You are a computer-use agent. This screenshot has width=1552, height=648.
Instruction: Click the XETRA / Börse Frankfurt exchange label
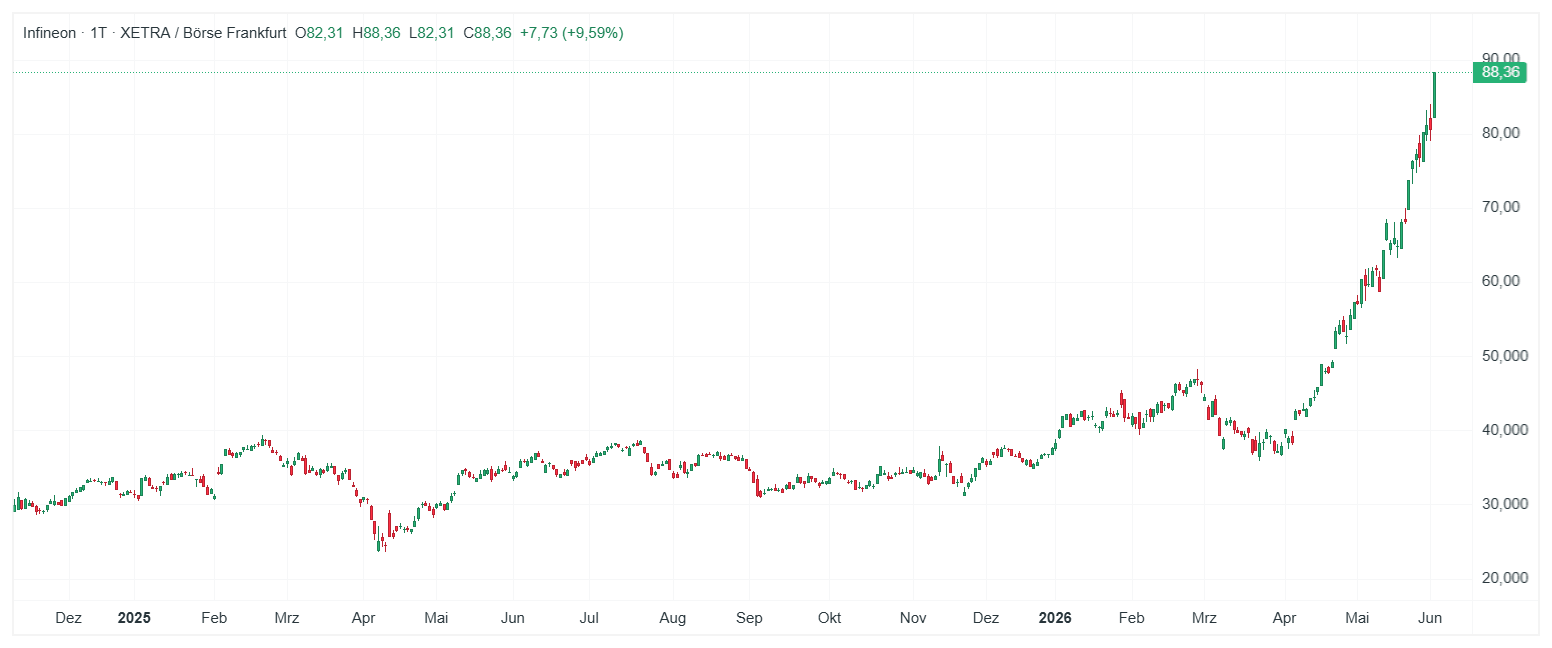click(x=203, y=33)
